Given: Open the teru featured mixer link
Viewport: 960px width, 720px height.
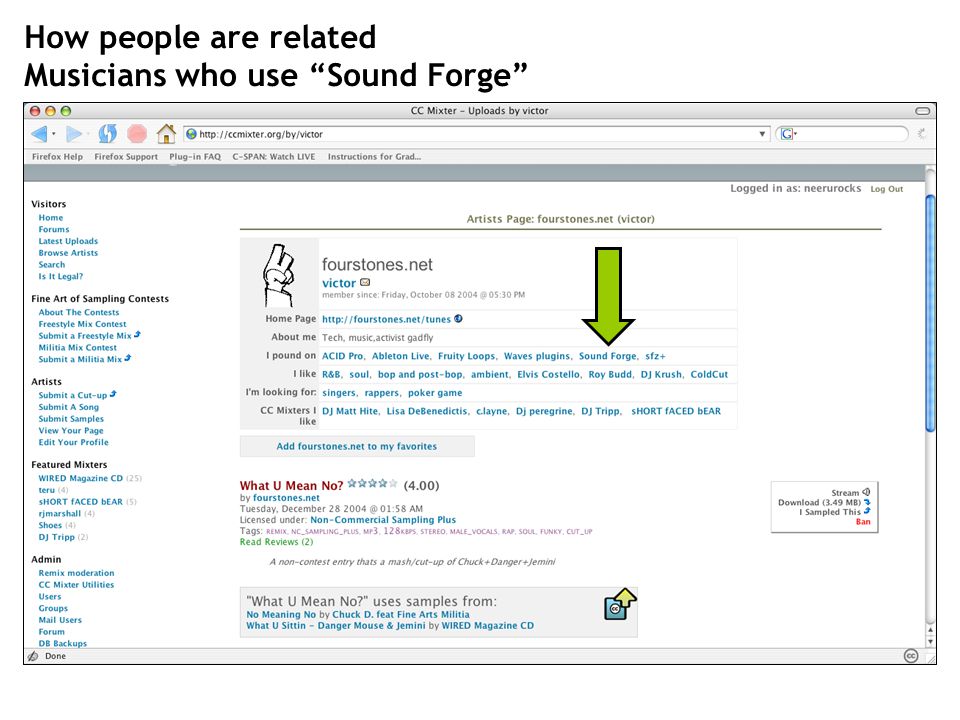Looking at the screenshot, I should pyautogui.click(x=47, y=490).
